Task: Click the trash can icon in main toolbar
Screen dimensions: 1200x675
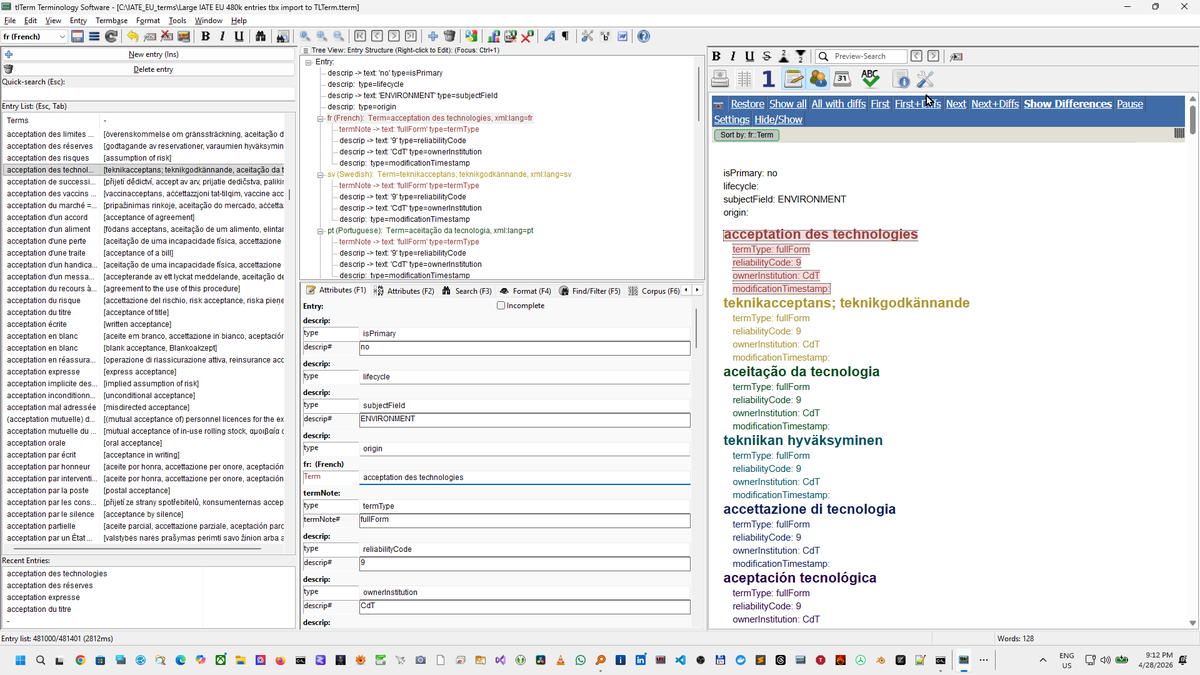Action: click(449, 37)
